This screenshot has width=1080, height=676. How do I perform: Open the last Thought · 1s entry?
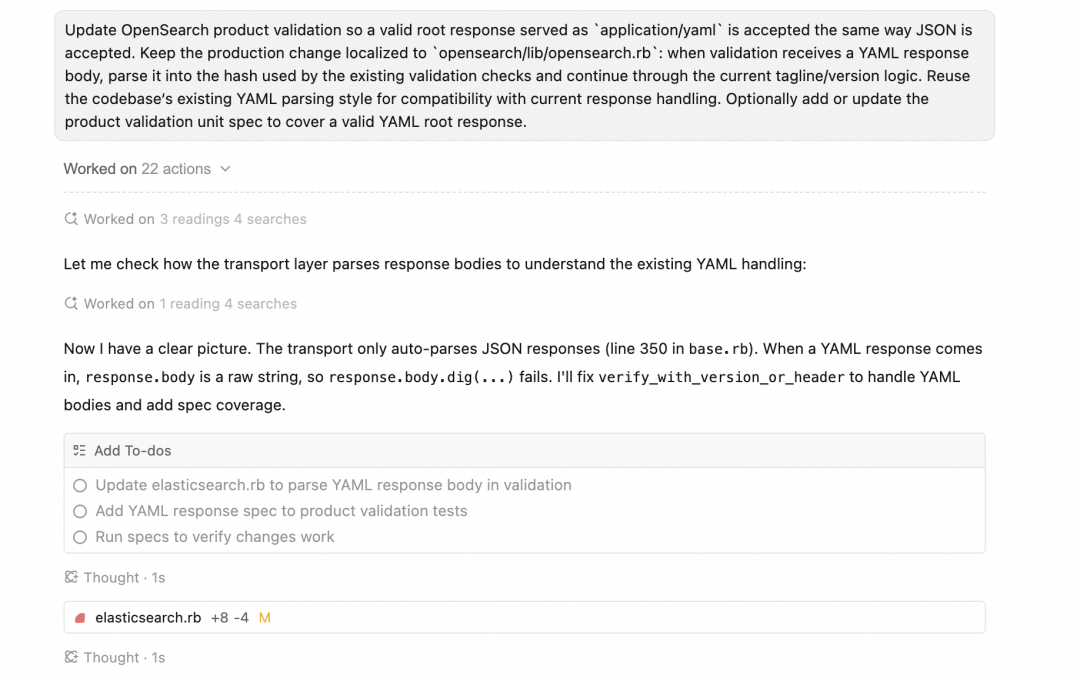[124, 657]
